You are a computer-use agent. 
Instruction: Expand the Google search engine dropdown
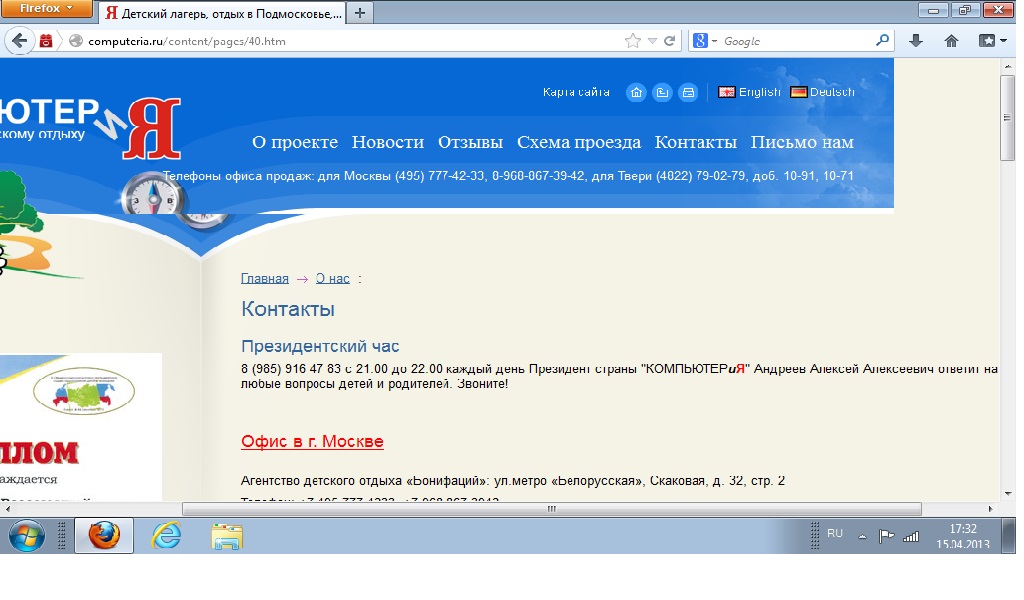tap(704, 41)
